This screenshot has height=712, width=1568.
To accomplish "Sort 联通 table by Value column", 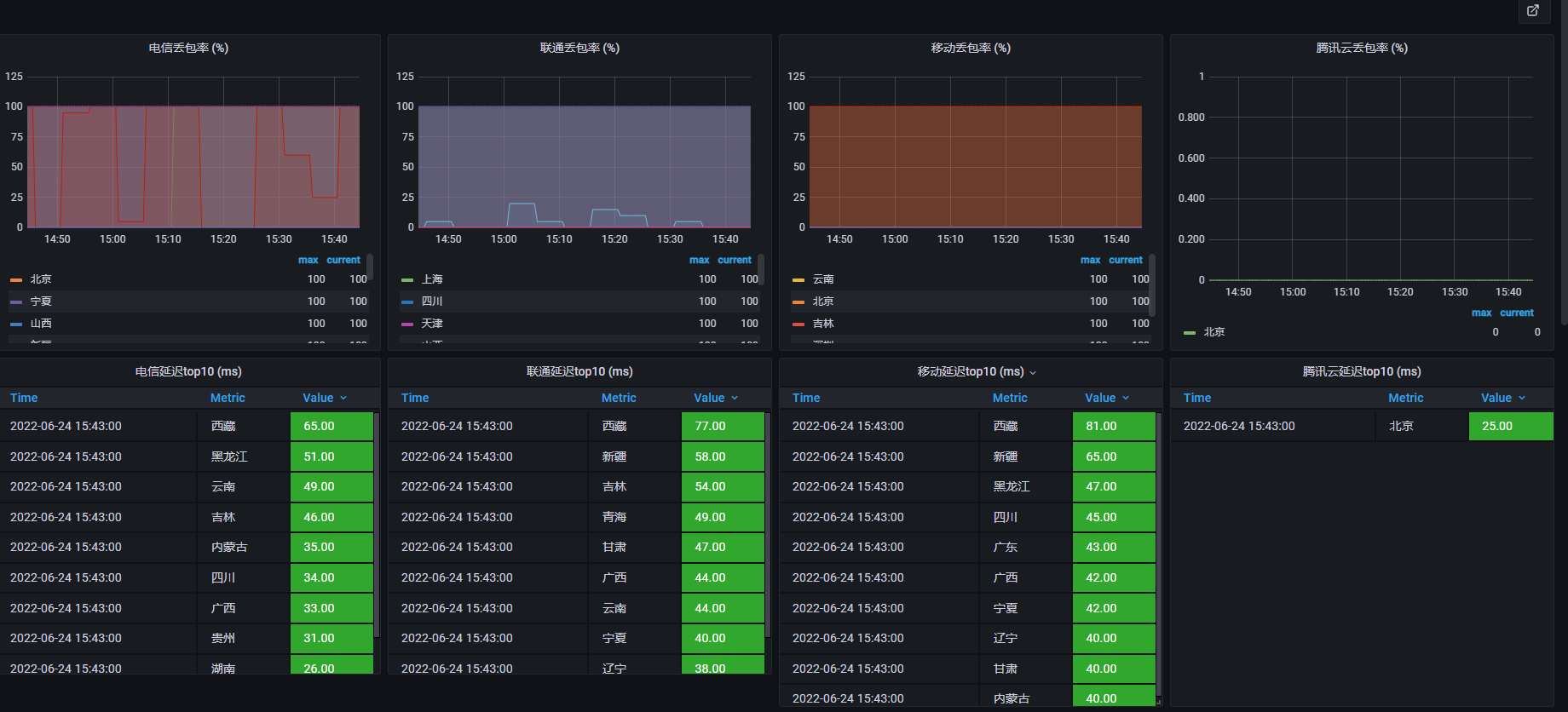I will coord(716,398).
